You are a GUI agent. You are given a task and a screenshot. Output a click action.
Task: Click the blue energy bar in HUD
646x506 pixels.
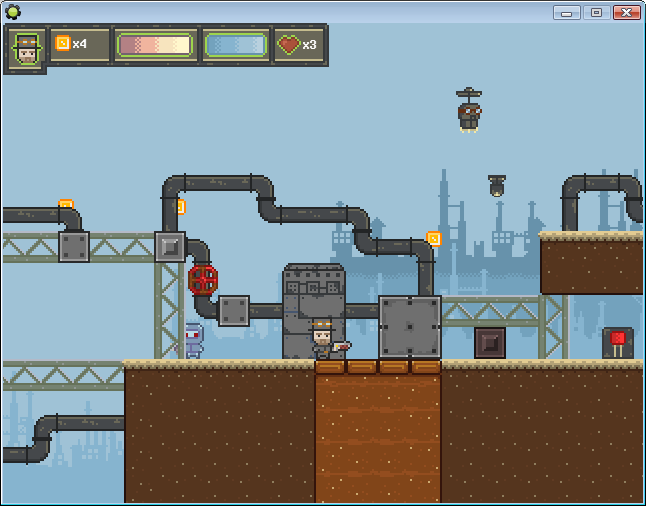pyautogui.click(x=236, y=45)
